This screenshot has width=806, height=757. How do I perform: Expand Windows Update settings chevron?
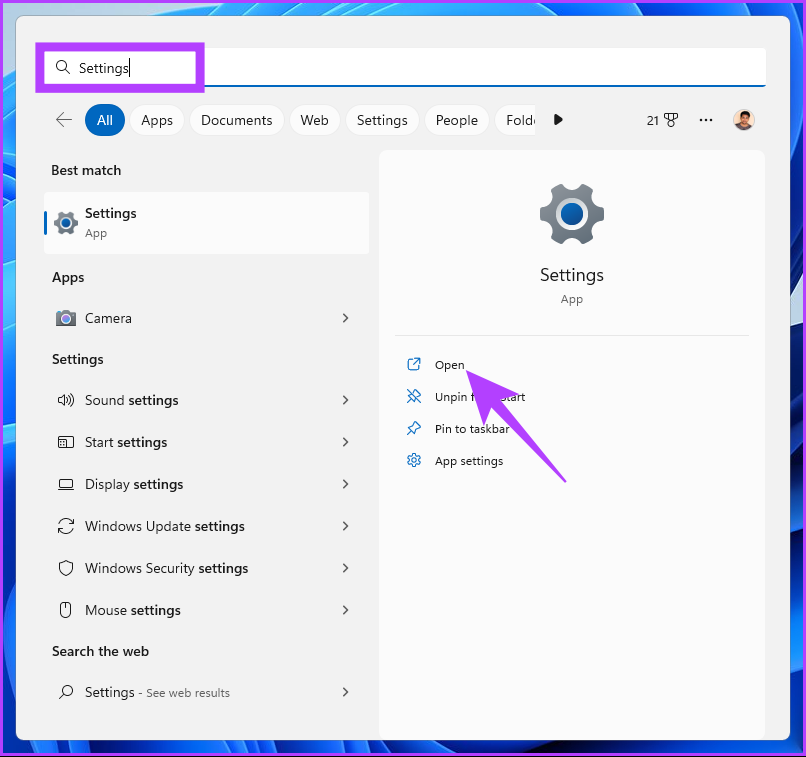click(x=345, y=526)
